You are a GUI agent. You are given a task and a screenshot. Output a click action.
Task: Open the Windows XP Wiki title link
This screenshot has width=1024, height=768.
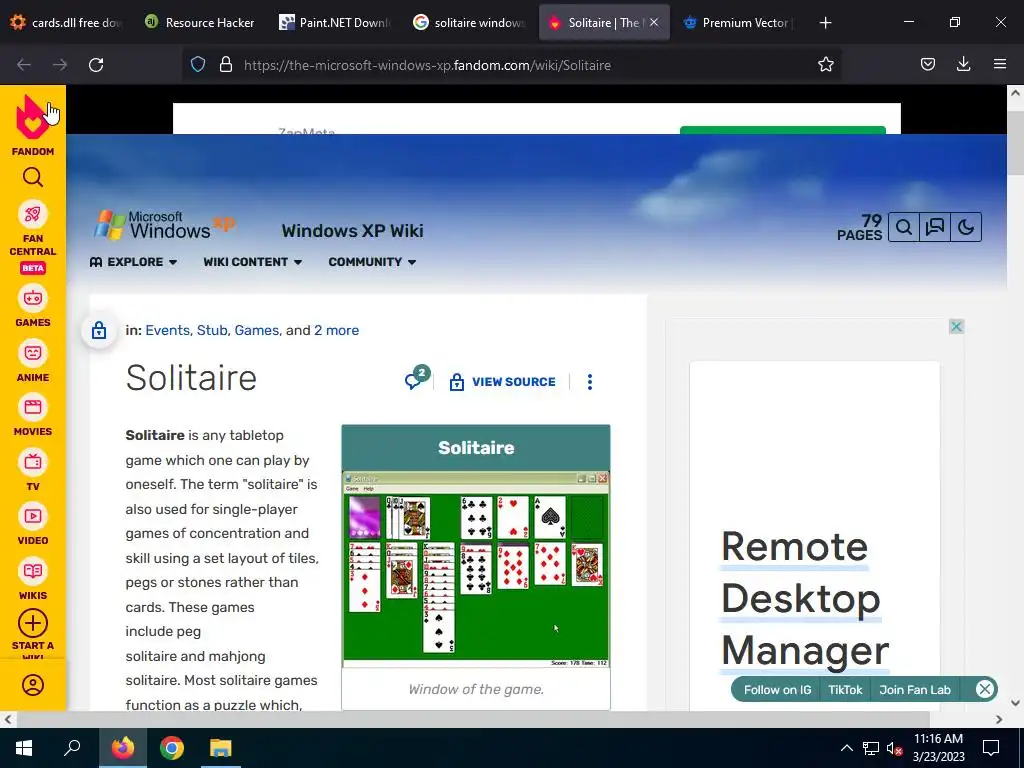(353, 231)
